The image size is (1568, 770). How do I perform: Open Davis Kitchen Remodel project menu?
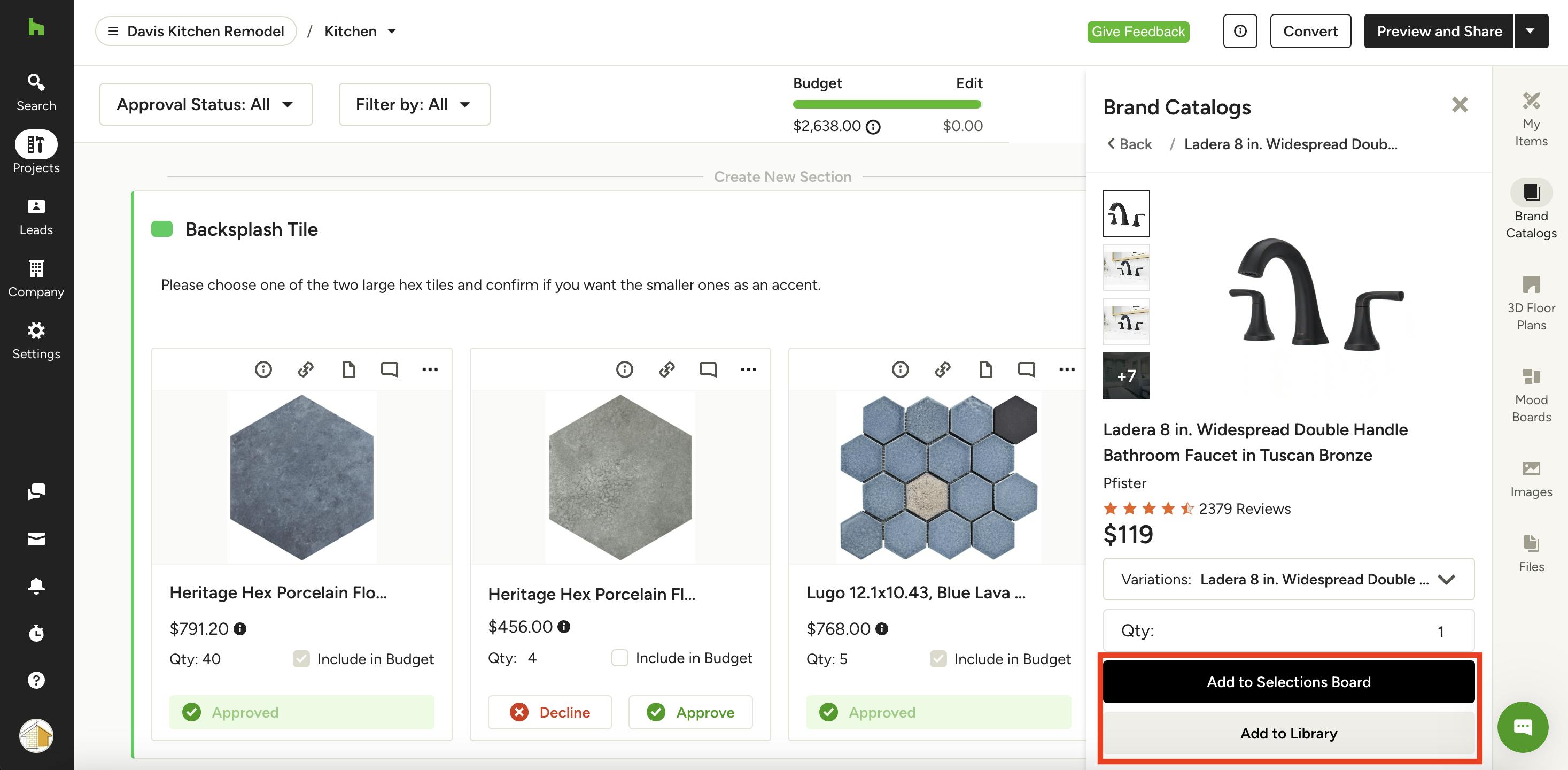point(196,31)
